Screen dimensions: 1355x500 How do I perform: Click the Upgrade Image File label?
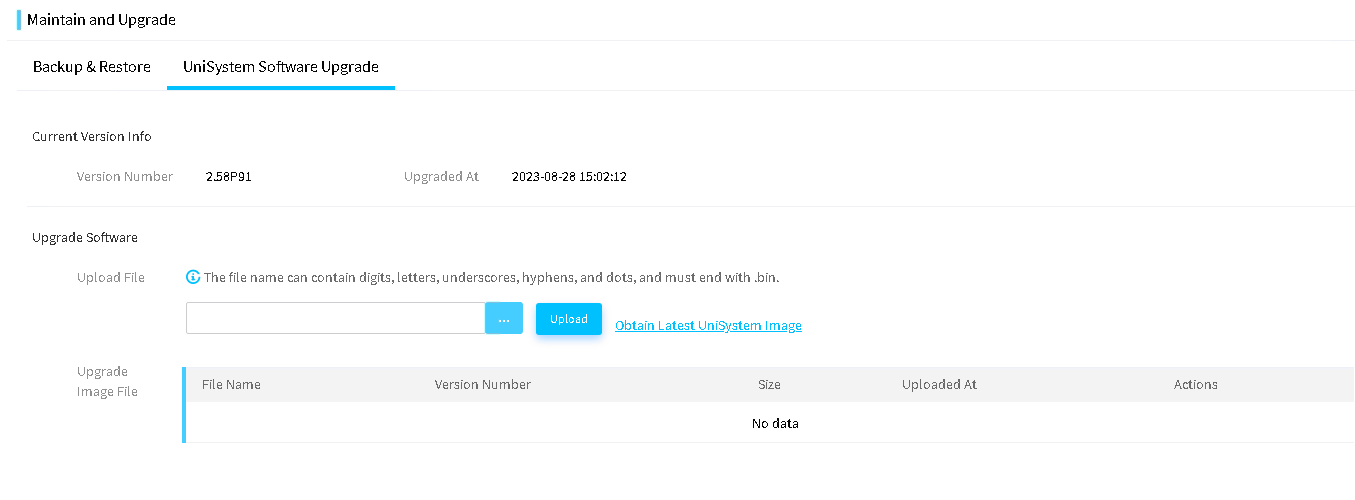[107, 381]
